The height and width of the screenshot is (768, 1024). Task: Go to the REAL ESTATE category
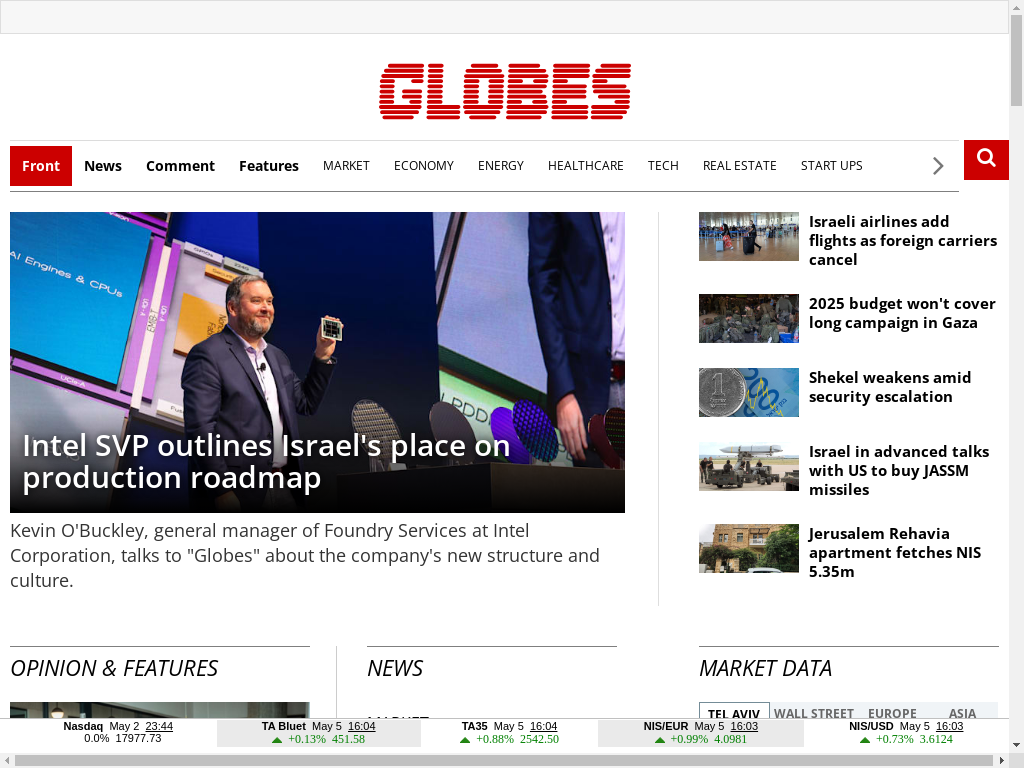click(740, 166)
